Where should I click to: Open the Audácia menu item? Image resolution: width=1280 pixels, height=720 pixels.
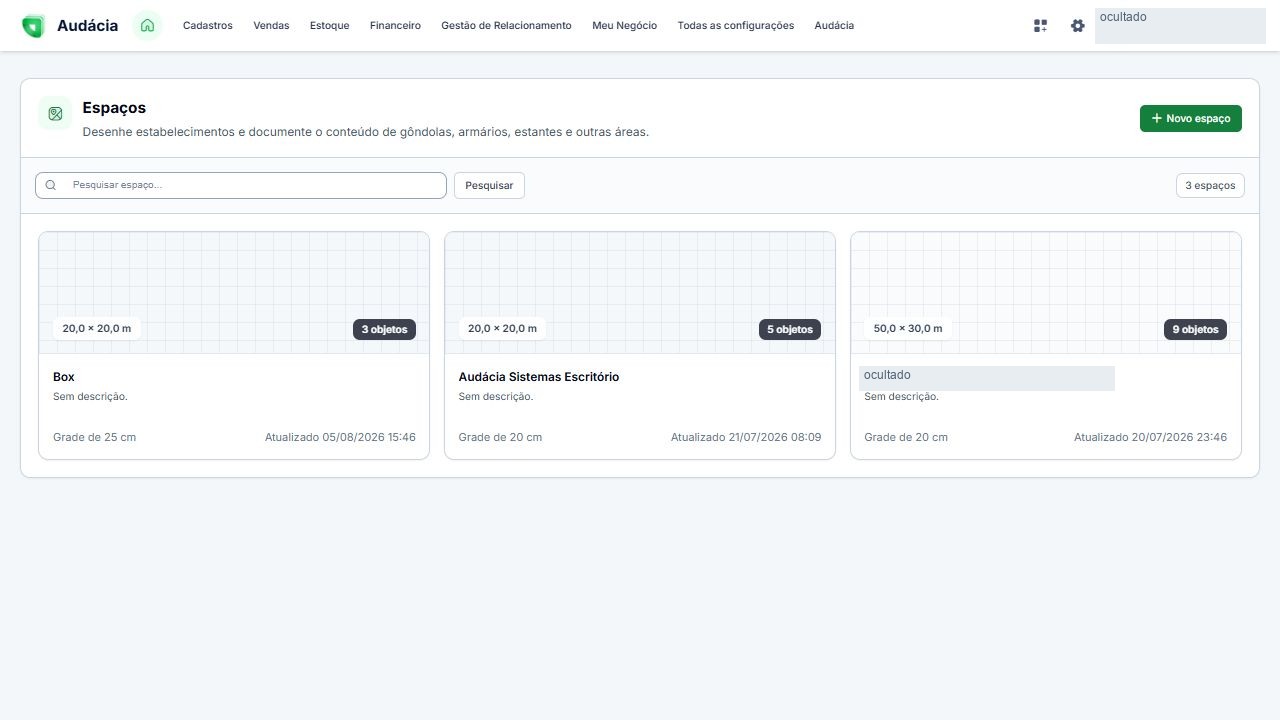click(x=834, y=26)
